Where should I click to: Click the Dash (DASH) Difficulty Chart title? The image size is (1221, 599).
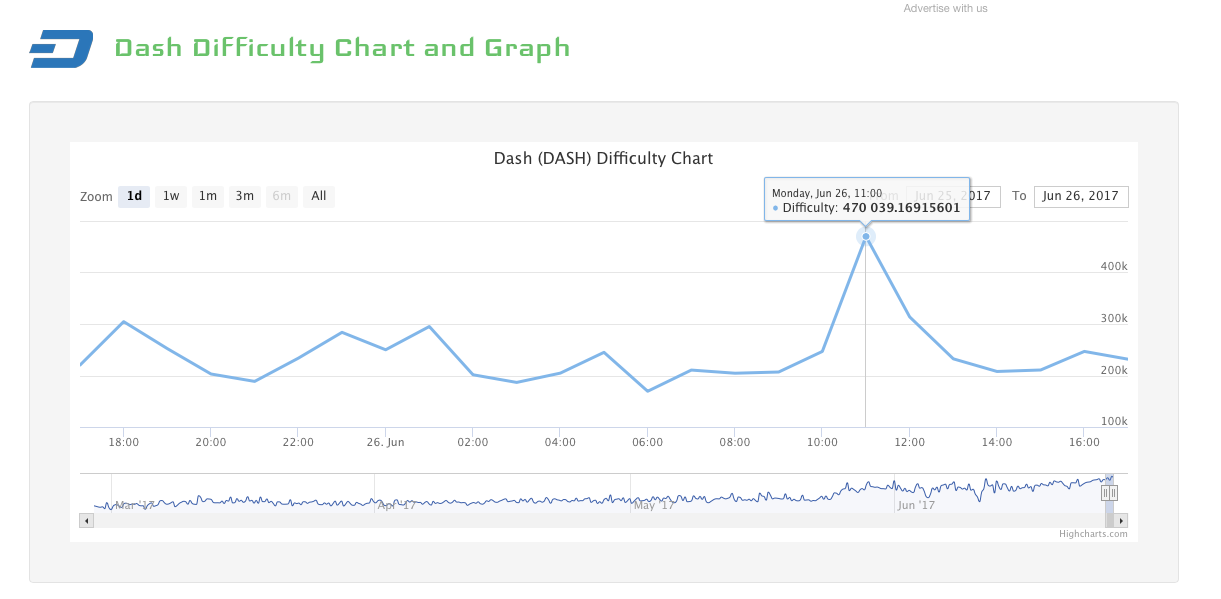603,159
